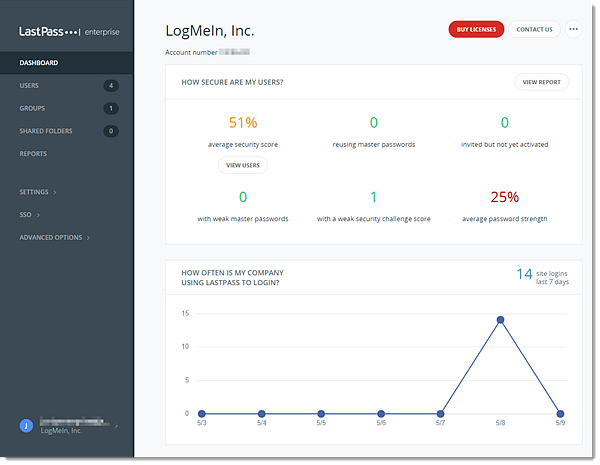
Task: Click the Contact Us button
Action: 534,29
